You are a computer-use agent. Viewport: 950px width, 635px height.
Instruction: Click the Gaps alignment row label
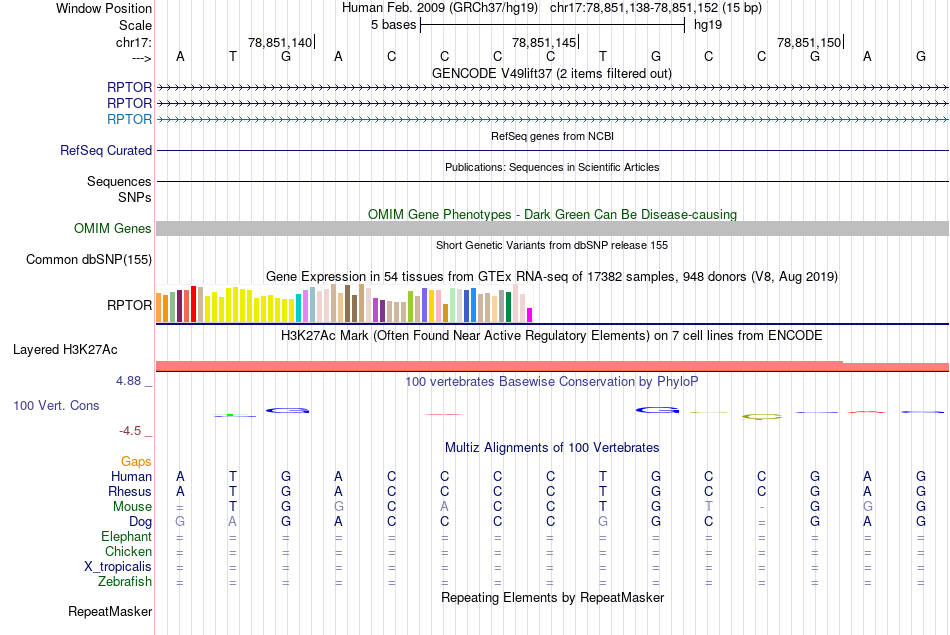tap(136, 462)
